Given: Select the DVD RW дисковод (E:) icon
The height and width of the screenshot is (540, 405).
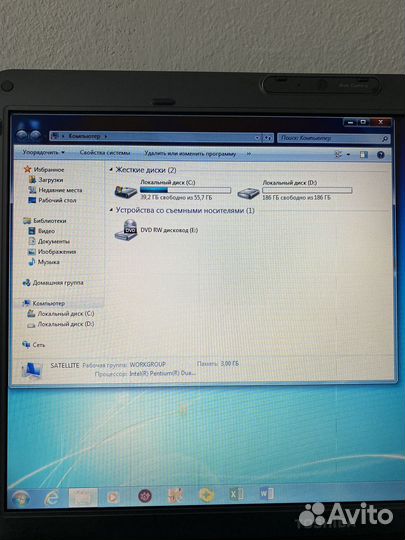Looking at the screenshot, I should (126, 230).
